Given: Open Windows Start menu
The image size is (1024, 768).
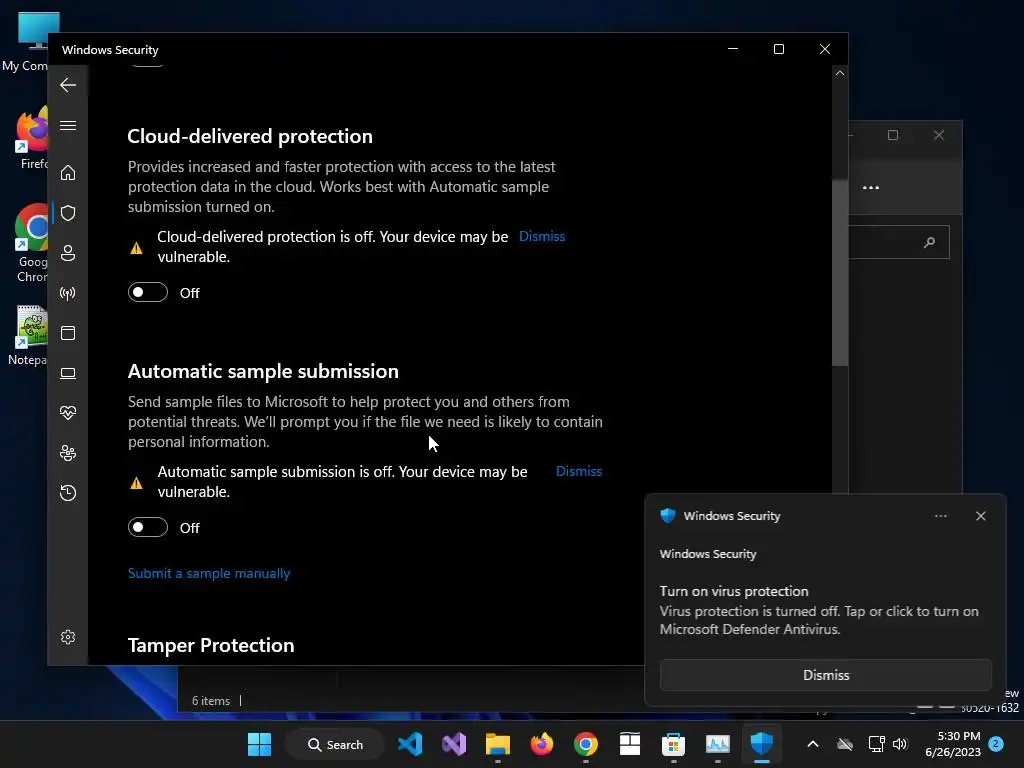Looking at the screenshot, I should coord(259,744).
